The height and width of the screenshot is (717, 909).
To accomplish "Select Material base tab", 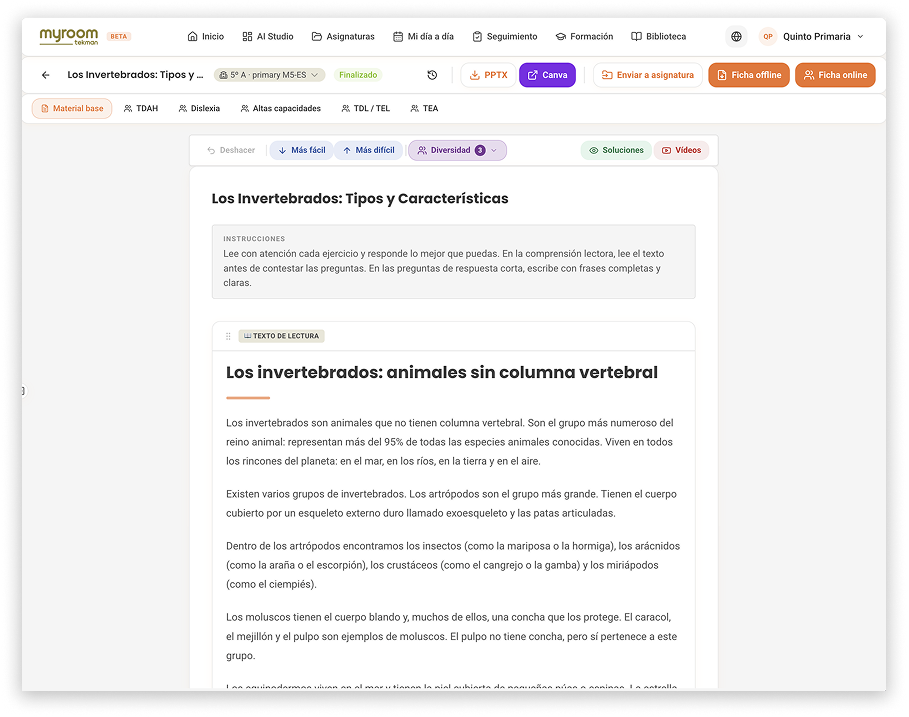I will pos(72,108).
